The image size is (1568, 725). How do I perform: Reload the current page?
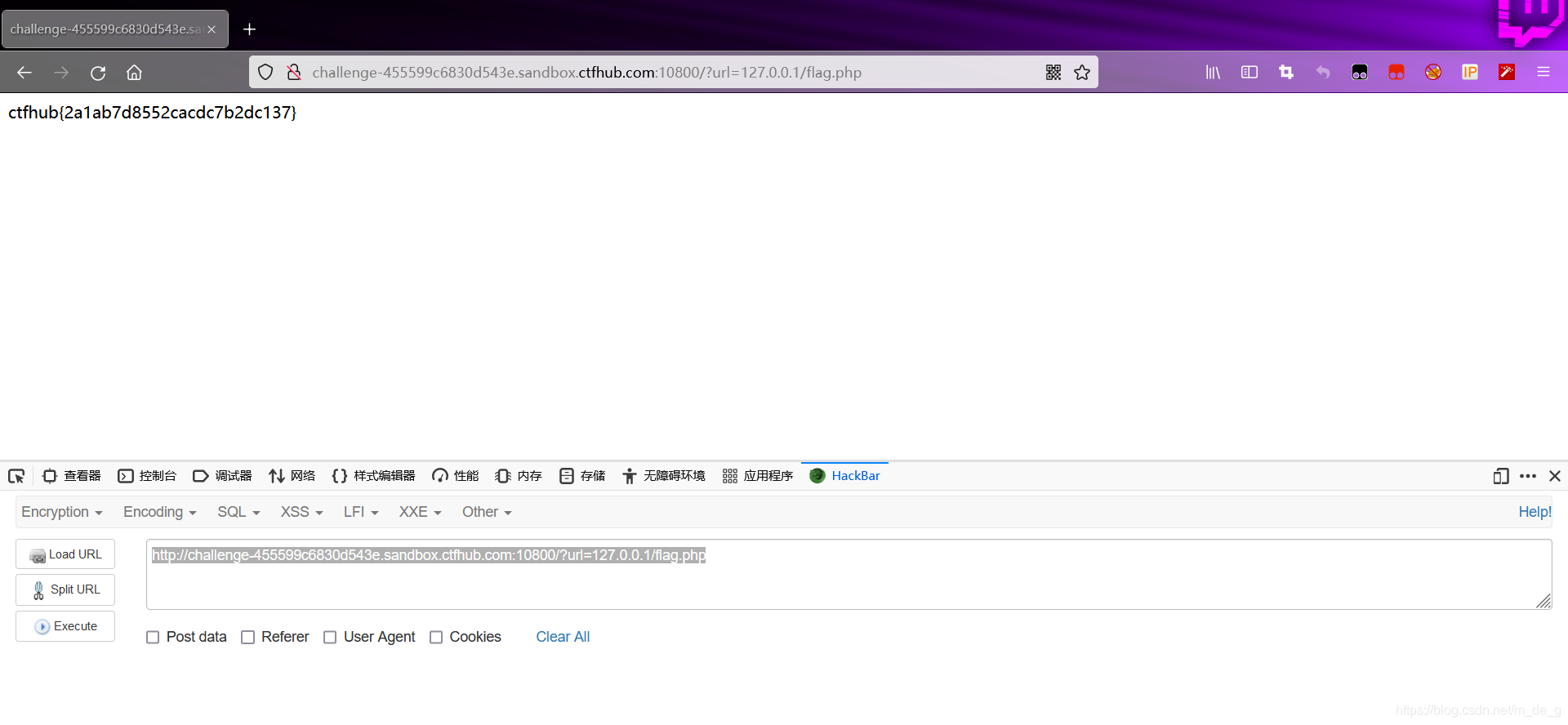point(98,73)
